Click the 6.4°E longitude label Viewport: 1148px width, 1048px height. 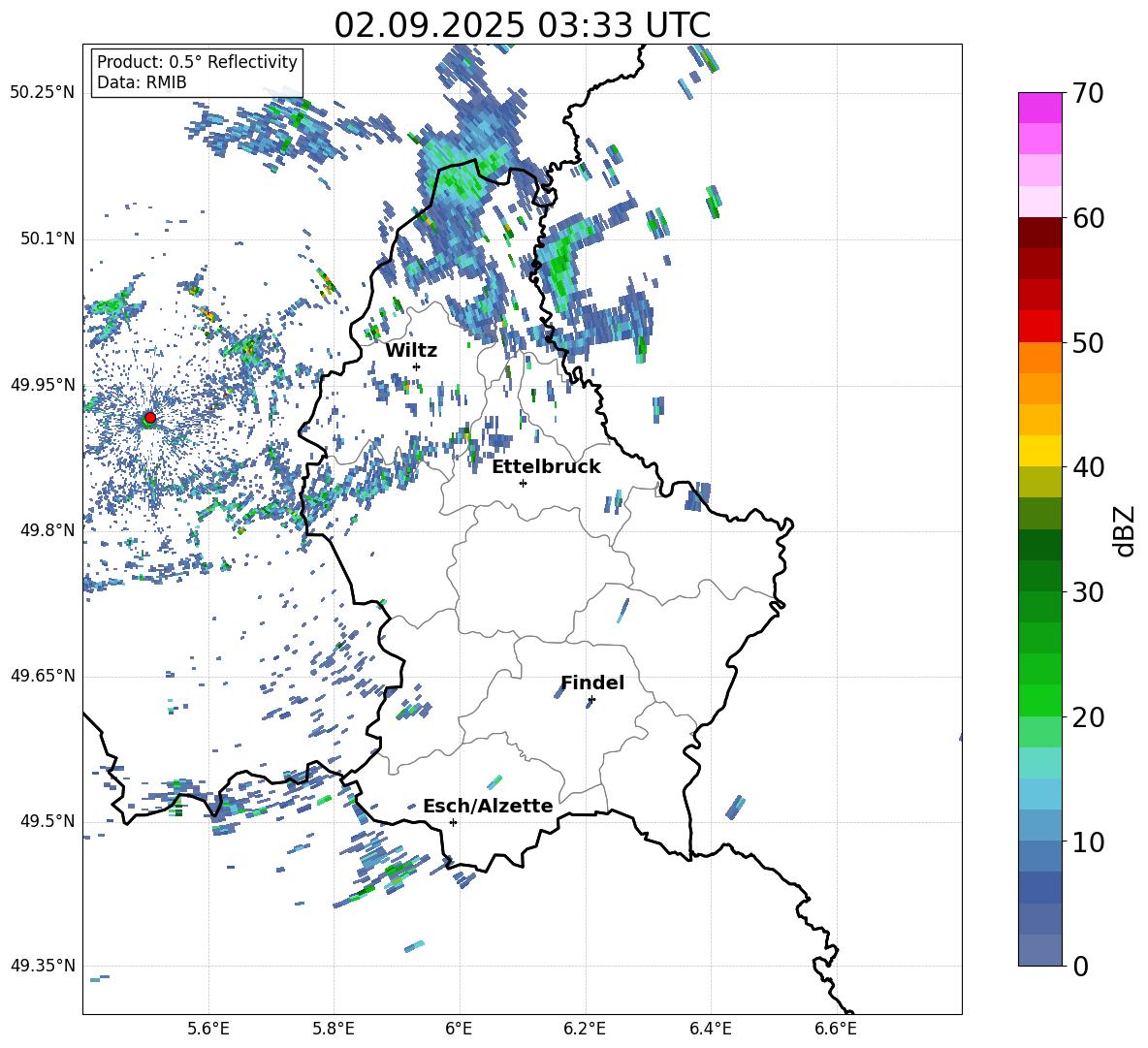tap(710, 1029)
